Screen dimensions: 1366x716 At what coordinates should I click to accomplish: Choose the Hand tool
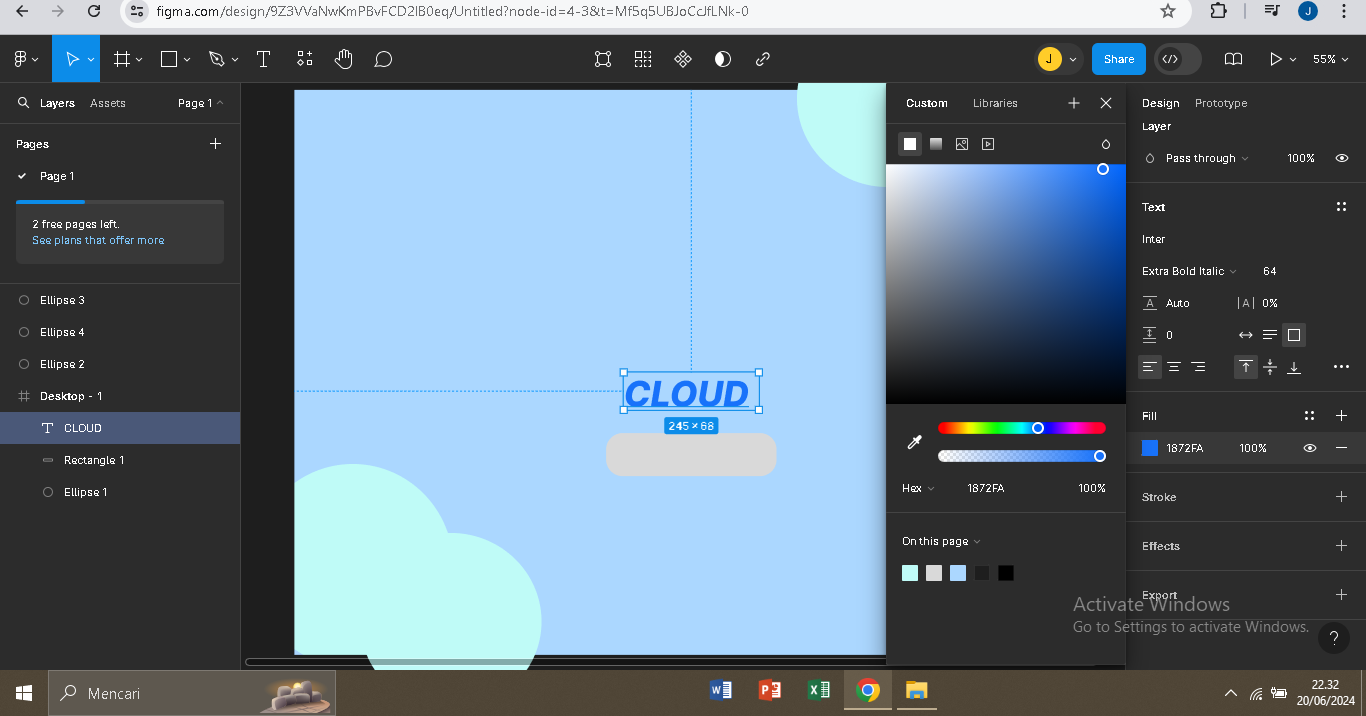click(343, 60)
